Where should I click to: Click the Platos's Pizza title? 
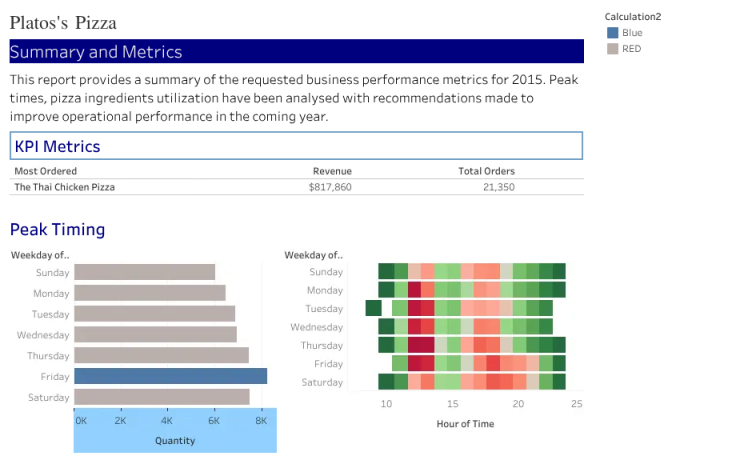click(63, 23)
